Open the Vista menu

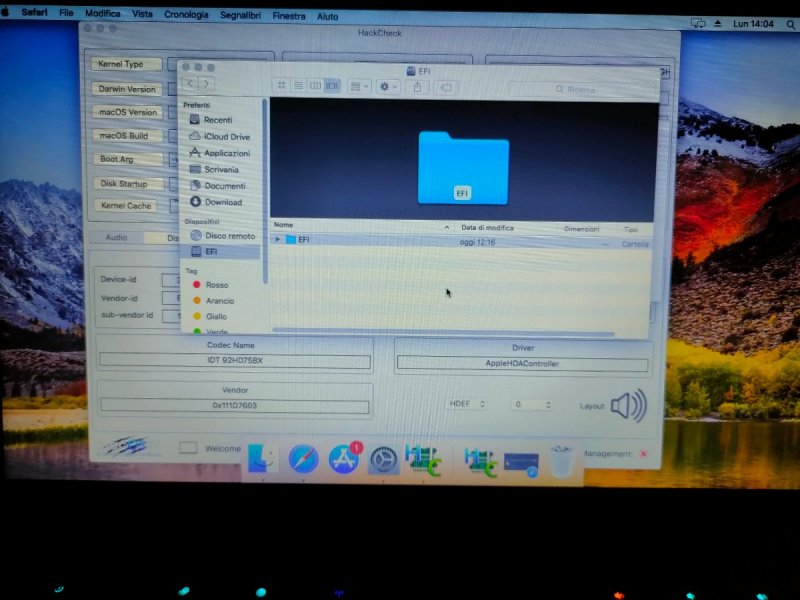coord(142,14)
